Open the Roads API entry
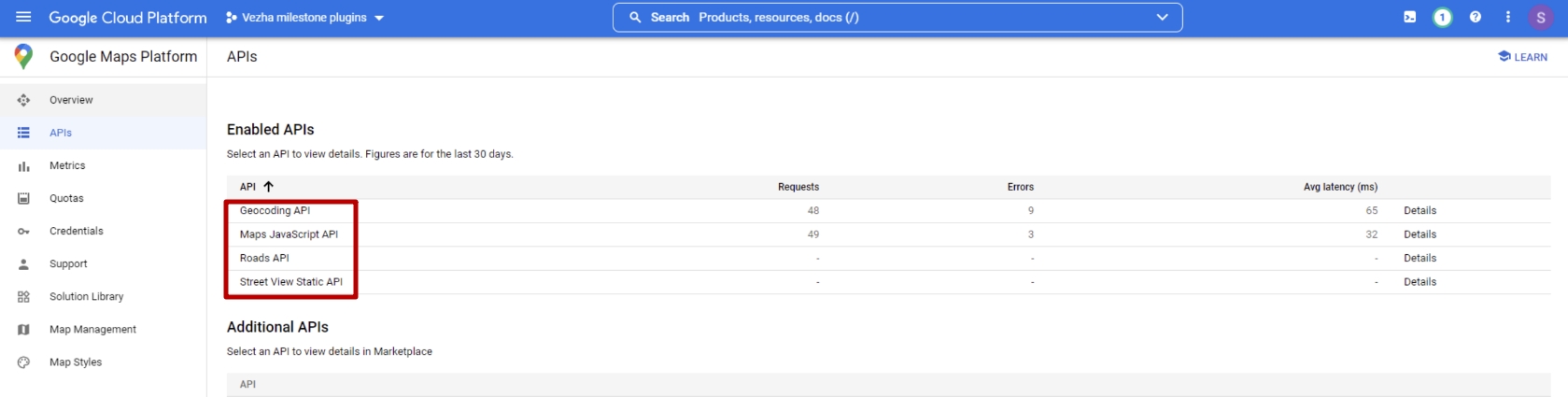This screenshot has height=397, width=1568. (x=264, y=258)
